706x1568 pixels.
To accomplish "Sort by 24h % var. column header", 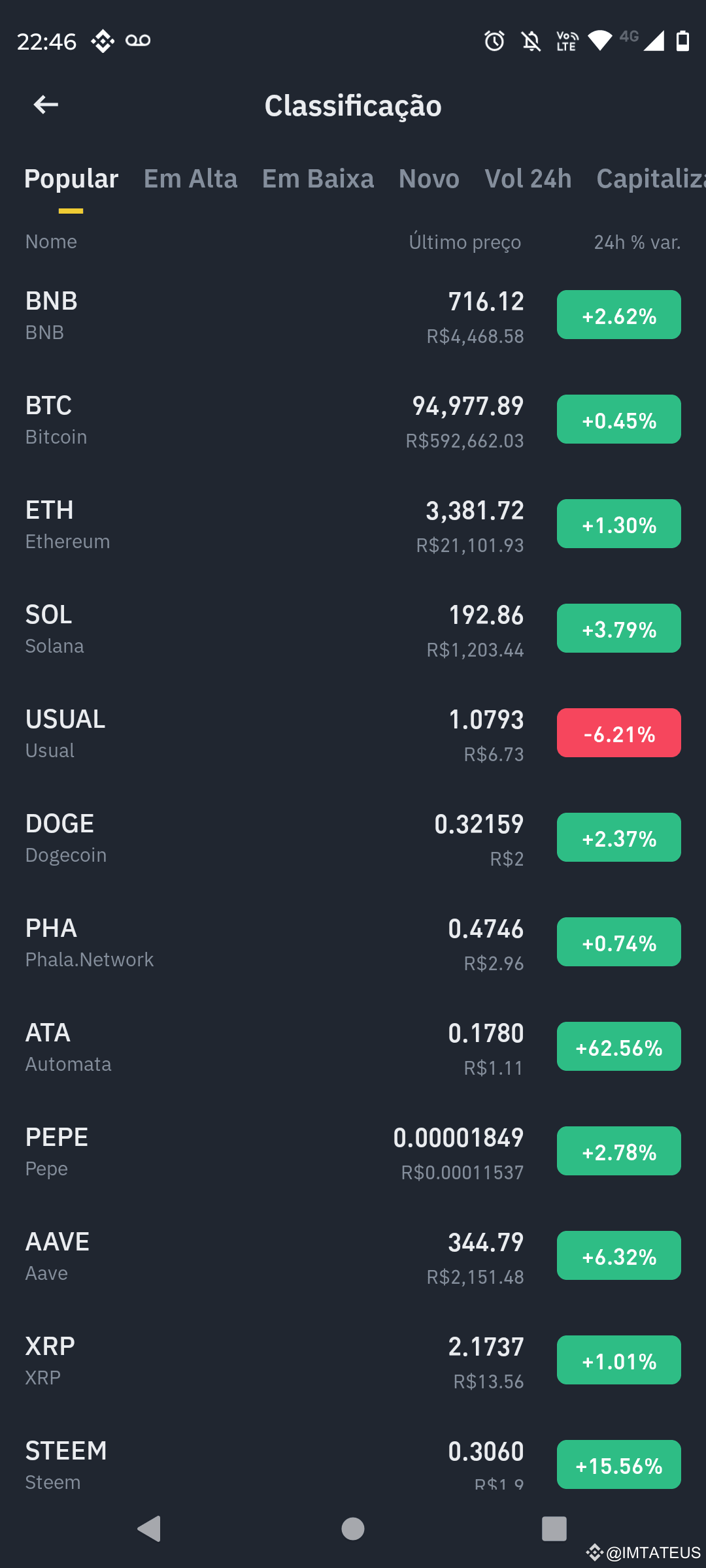I will click(637, 242).
